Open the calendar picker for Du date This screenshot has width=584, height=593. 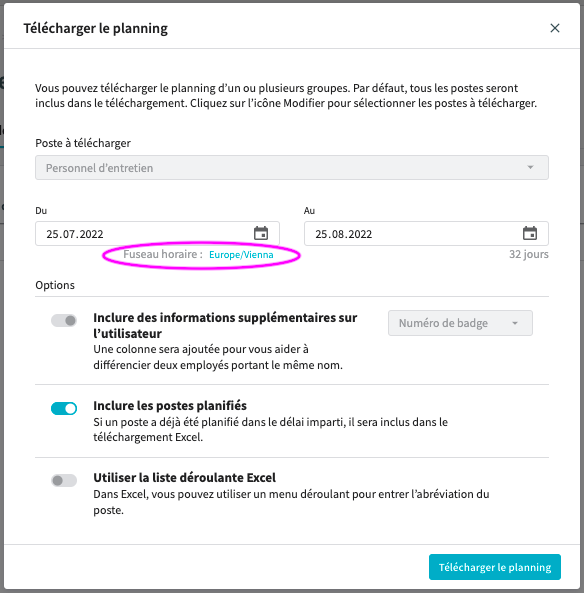click(261, 233)
